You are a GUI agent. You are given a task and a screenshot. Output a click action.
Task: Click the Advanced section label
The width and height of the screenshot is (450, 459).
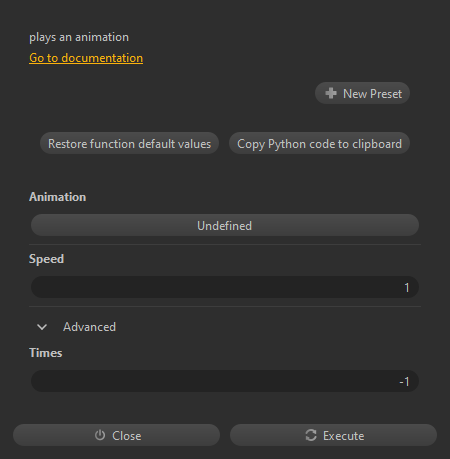pos(89,327)
